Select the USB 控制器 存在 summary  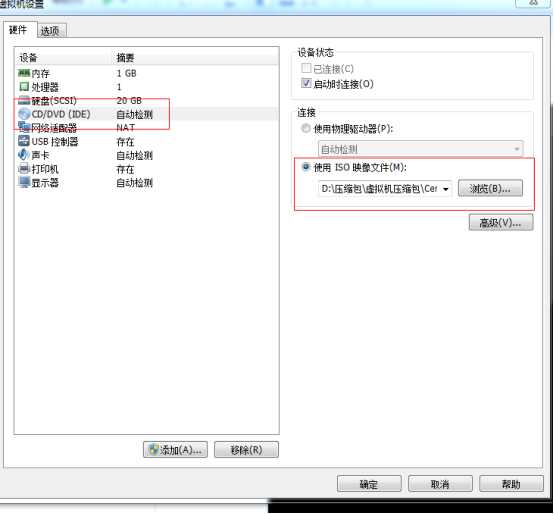pos(125,142)
